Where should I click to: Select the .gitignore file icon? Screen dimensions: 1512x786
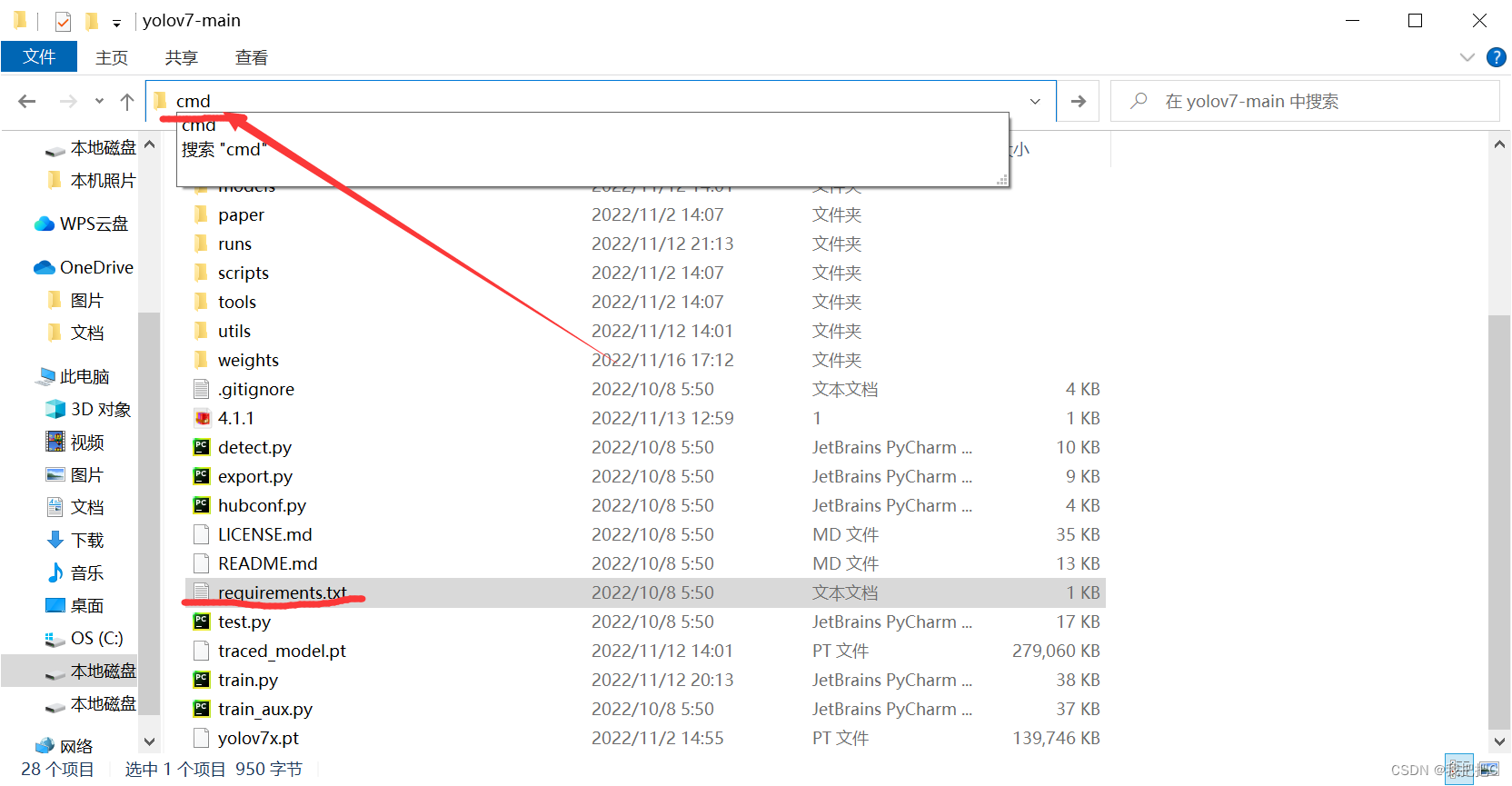click(x=202, y=389)
